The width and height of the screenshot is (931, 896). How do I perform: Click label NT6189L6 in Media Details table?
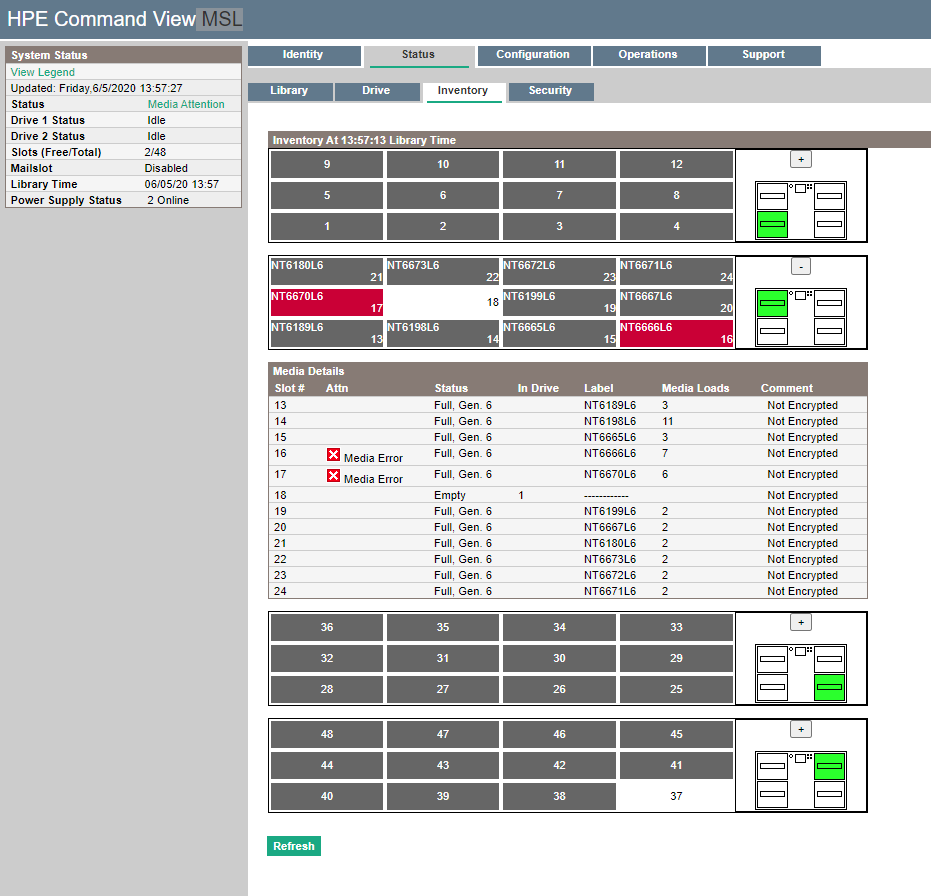click(610, 405)
